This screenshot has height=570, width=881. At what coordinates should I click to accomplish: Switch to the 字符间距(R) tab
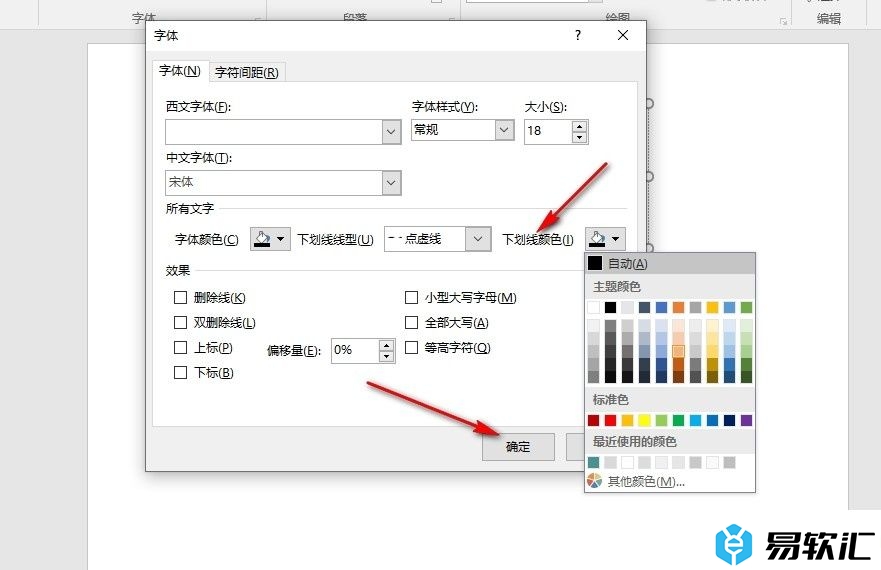point(247,73)
